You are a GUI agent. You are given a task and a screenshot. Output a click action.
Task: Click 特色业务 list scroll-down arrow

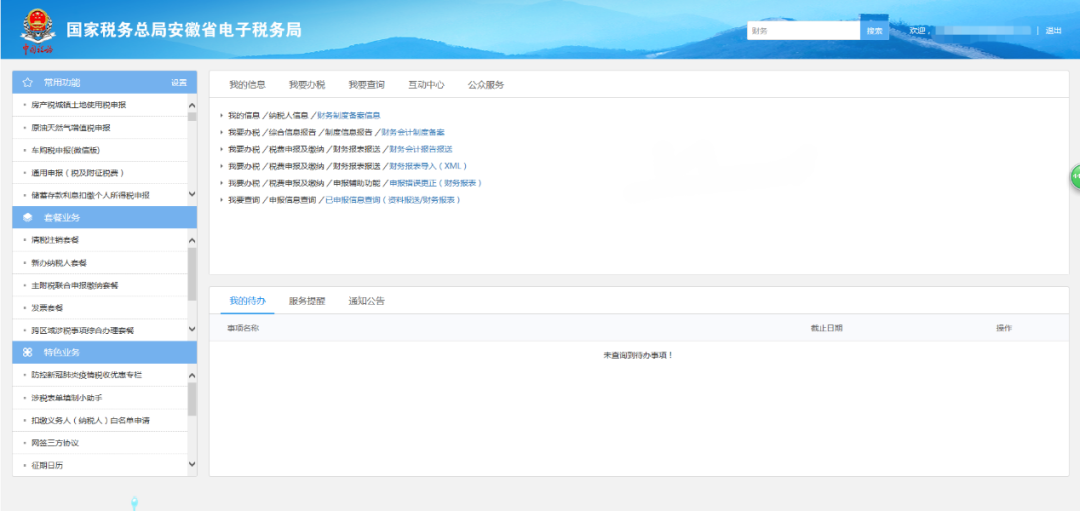pos(191,465)
